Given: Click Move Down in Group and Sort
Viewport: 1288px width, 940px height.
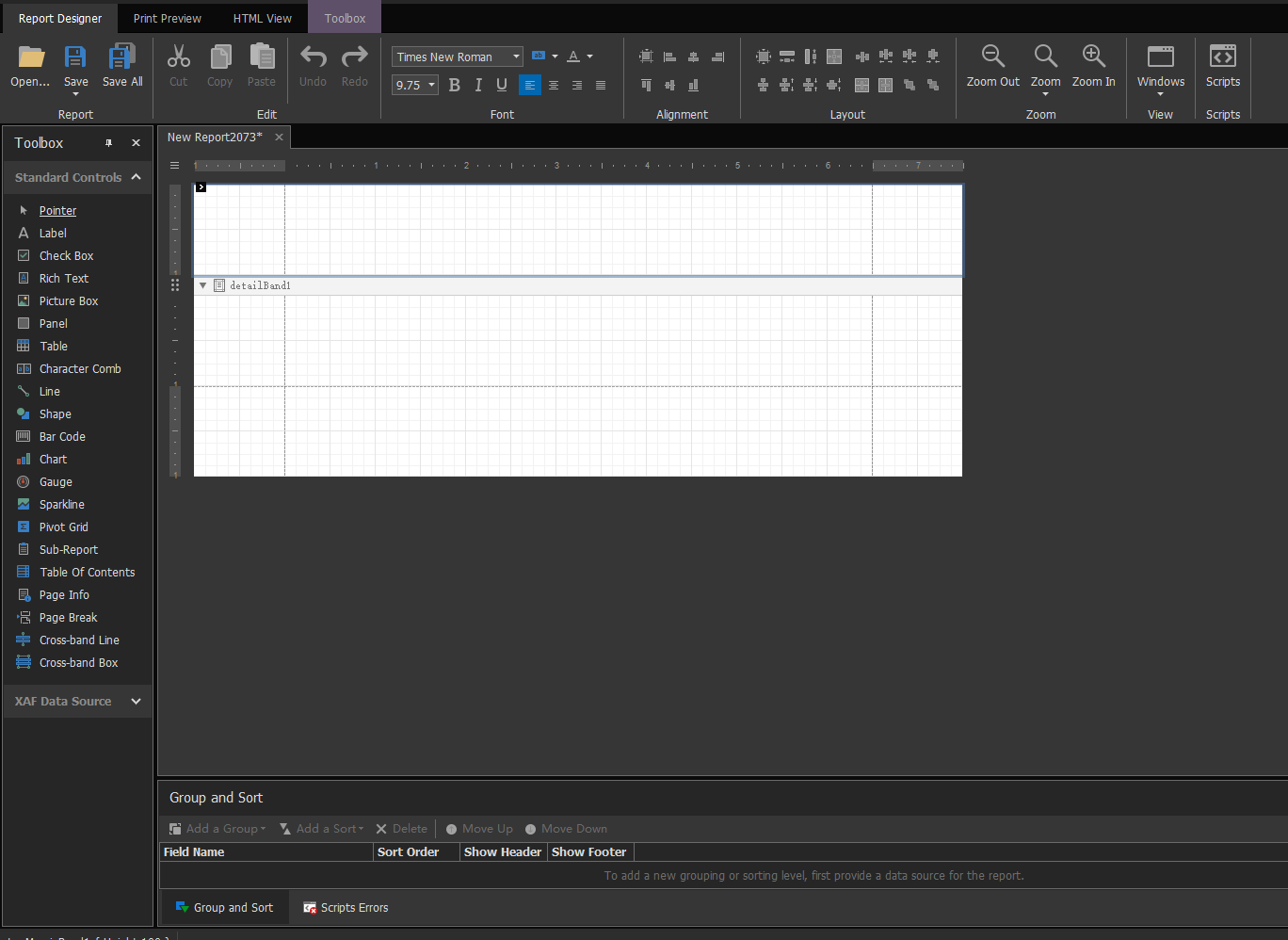Looking at the screenshot, I should [x=566, y=829].
